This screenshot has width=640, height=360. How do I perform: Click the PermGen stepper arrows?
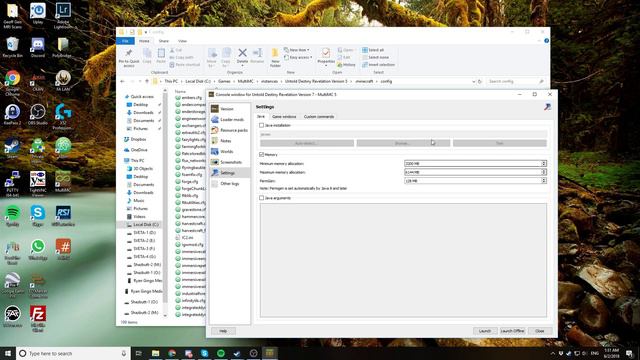[x=544, y=180]
